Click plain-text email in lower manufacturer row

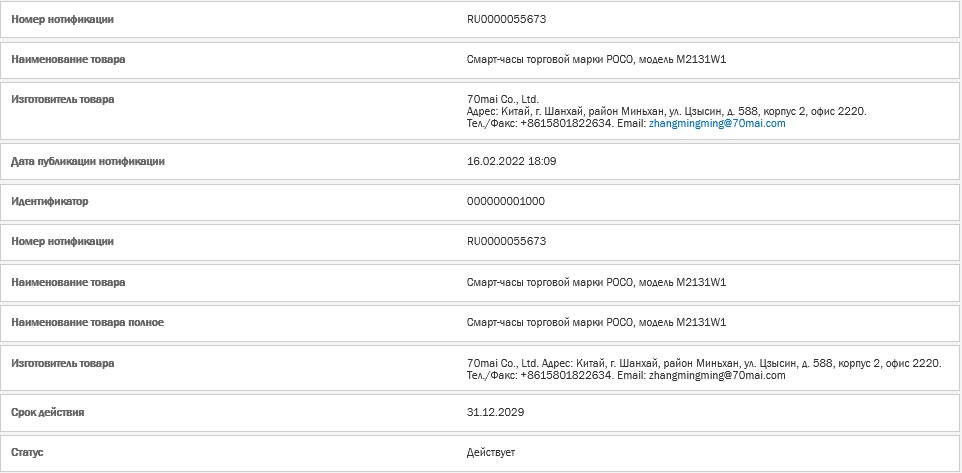click(717, 375)
